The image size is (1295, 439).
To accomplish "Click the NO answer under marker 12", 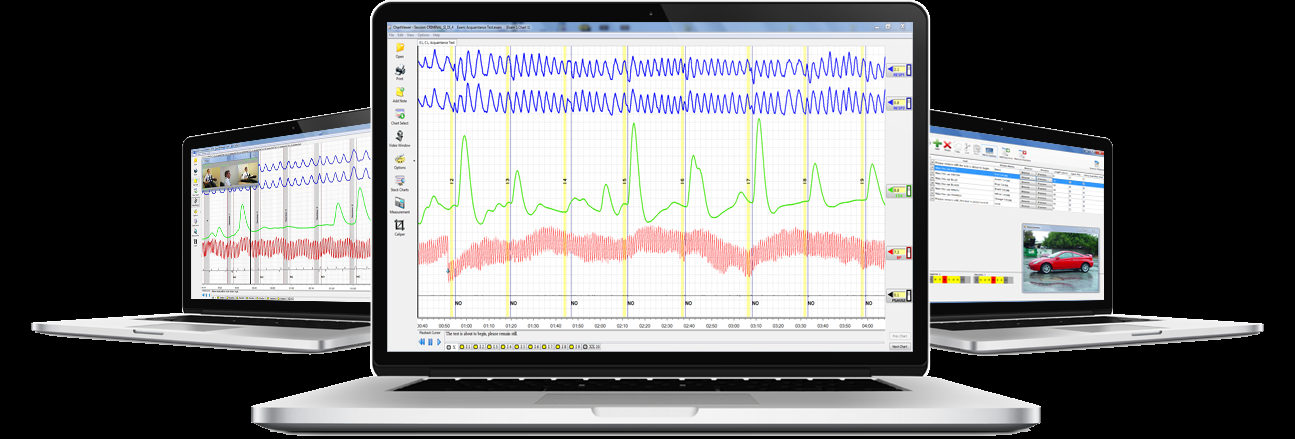I will coord(458,303).
